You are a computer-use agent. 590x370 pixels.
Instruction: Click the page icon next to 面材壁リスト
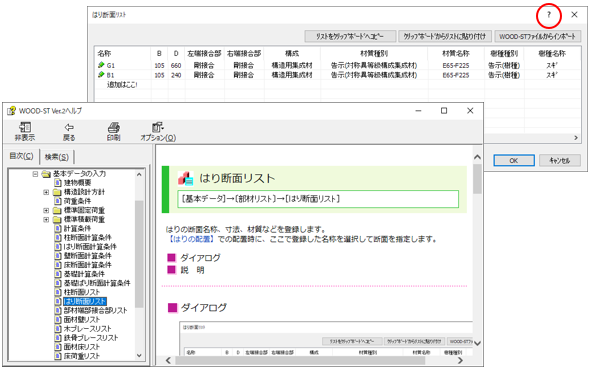[x=58, y=320]
